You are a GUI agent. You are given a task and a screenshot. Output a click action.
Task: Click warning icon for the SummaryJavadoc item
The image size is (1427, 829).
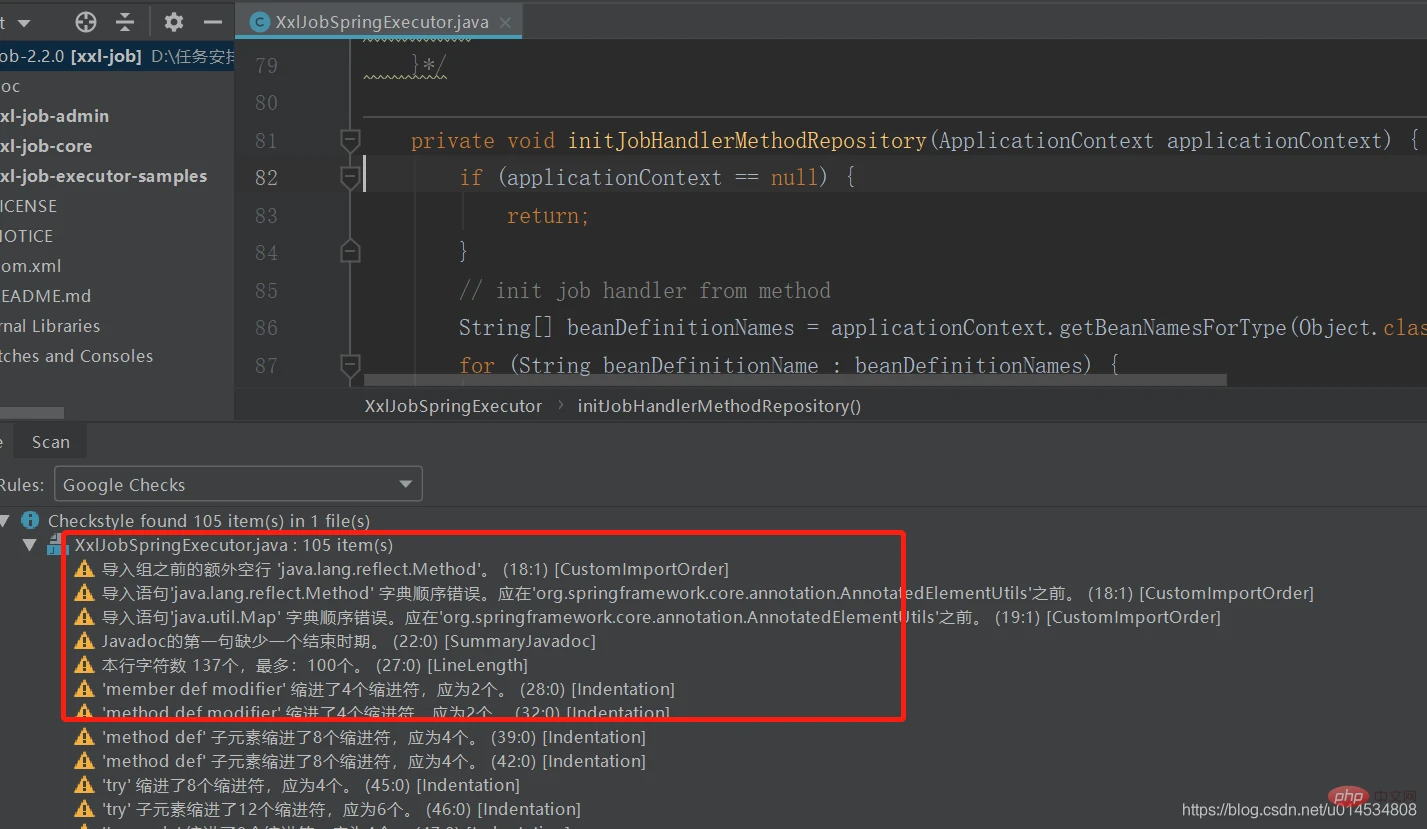tap(84, 641)
